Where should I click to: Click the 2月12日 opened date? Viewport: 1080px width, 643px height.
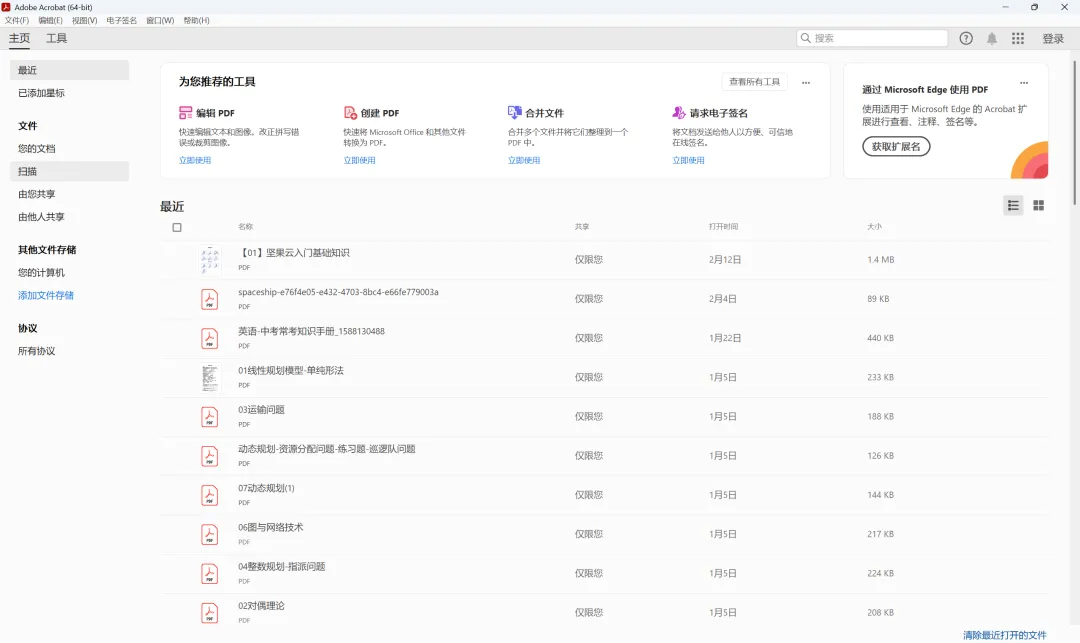pyautogui.click(x=725, y=260)
